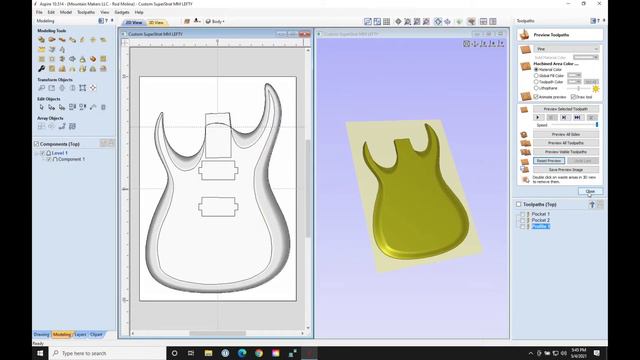Click the Distort tool under Transform Objects

82,88
